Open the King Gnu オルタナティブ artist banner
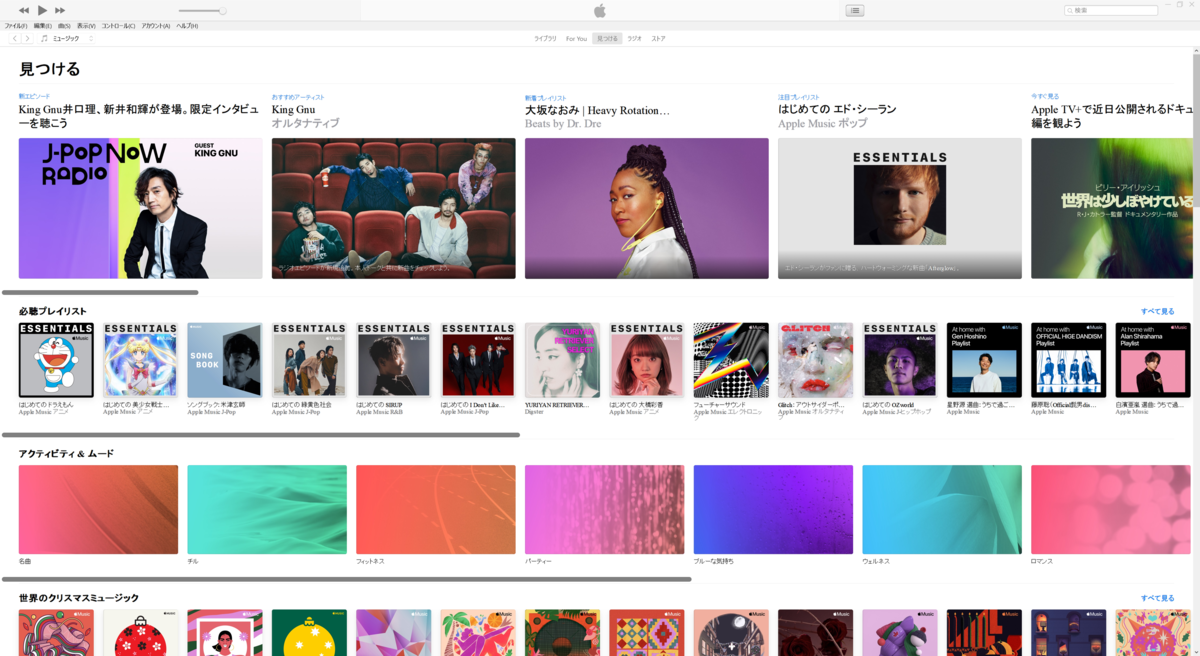The width and height of the screenshot is (1200, 656). (x=394, y=208)
